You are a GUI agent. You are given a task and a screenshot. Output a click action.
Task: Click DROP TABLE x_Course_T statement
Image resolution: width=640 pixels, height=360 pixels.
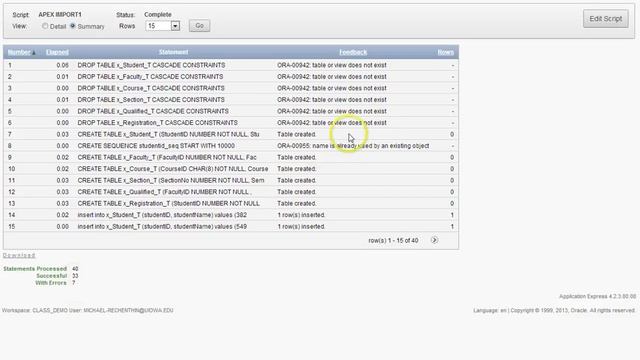click(x=151, y=88)
